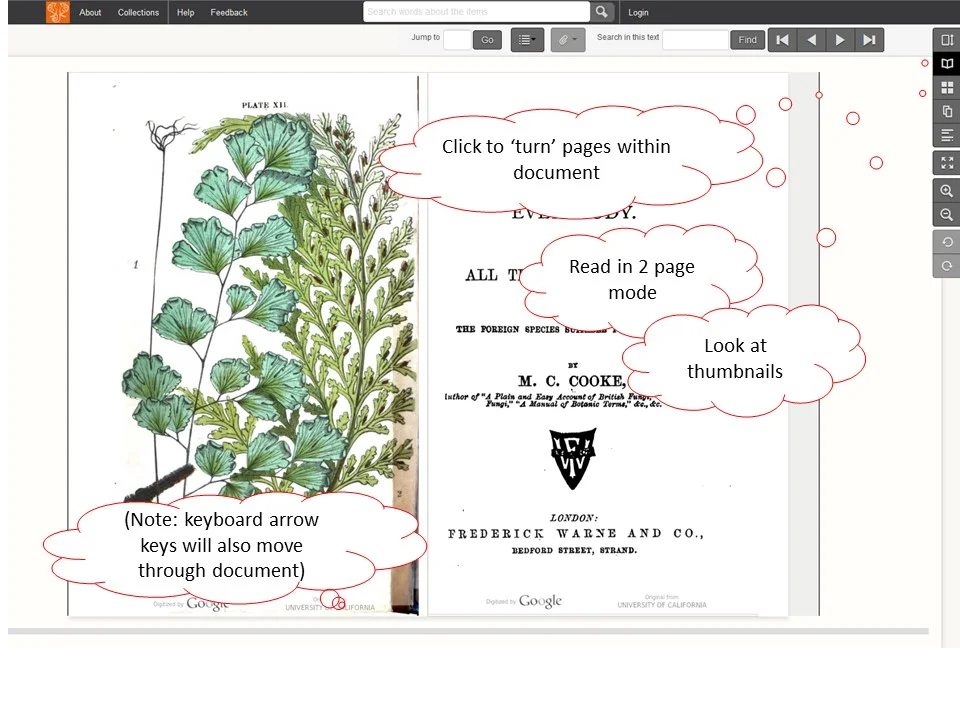This screenshot has height=720, width=960.
Task: Rotate page clockwise
Action: pos(947,266)
